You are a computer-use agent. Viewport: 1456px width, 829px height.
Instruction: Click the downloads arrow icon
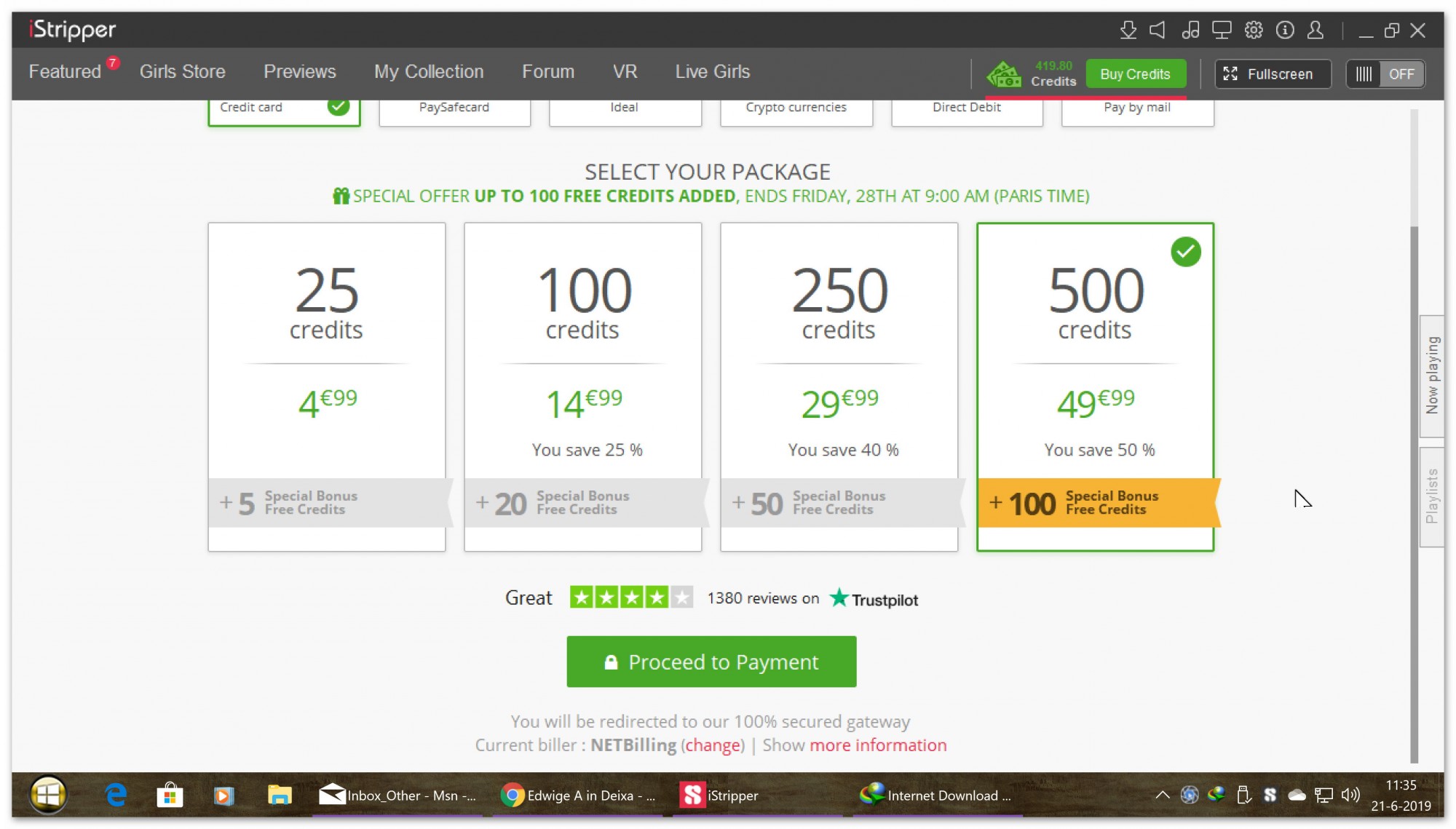point(1128,30)
